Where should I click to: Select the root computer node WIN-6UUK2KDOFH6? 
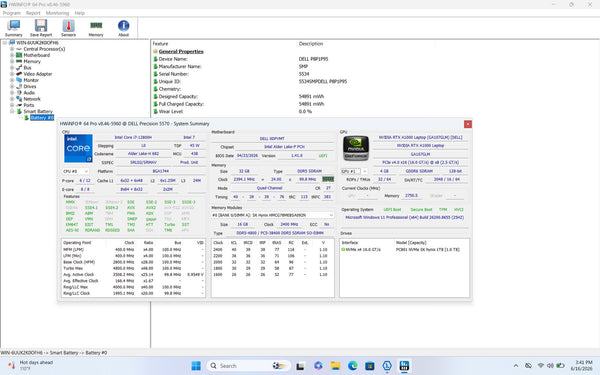tap(37, 43)
